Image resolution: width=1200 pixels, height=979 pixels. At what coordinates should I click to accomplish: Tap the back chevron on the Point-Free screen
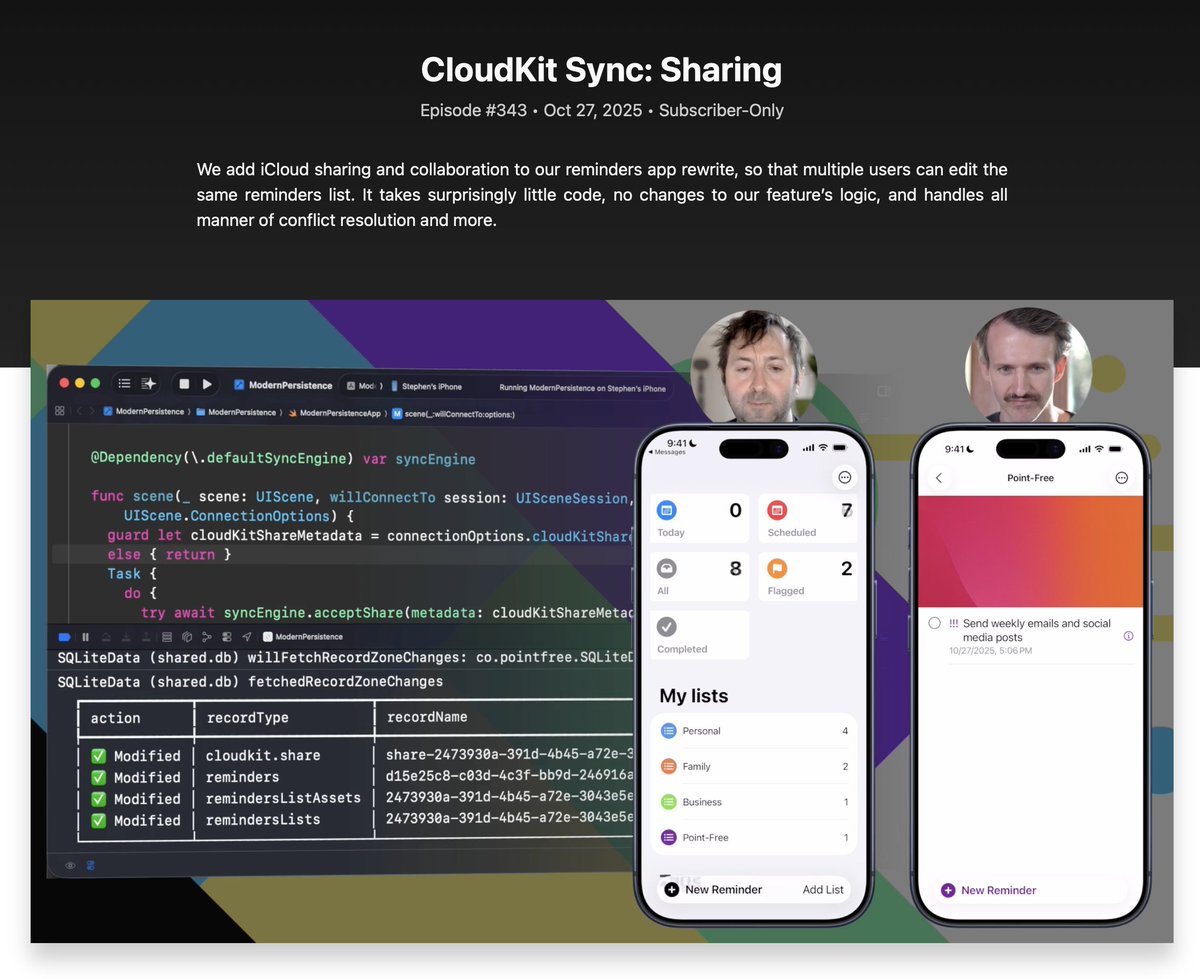pos(938,478)
